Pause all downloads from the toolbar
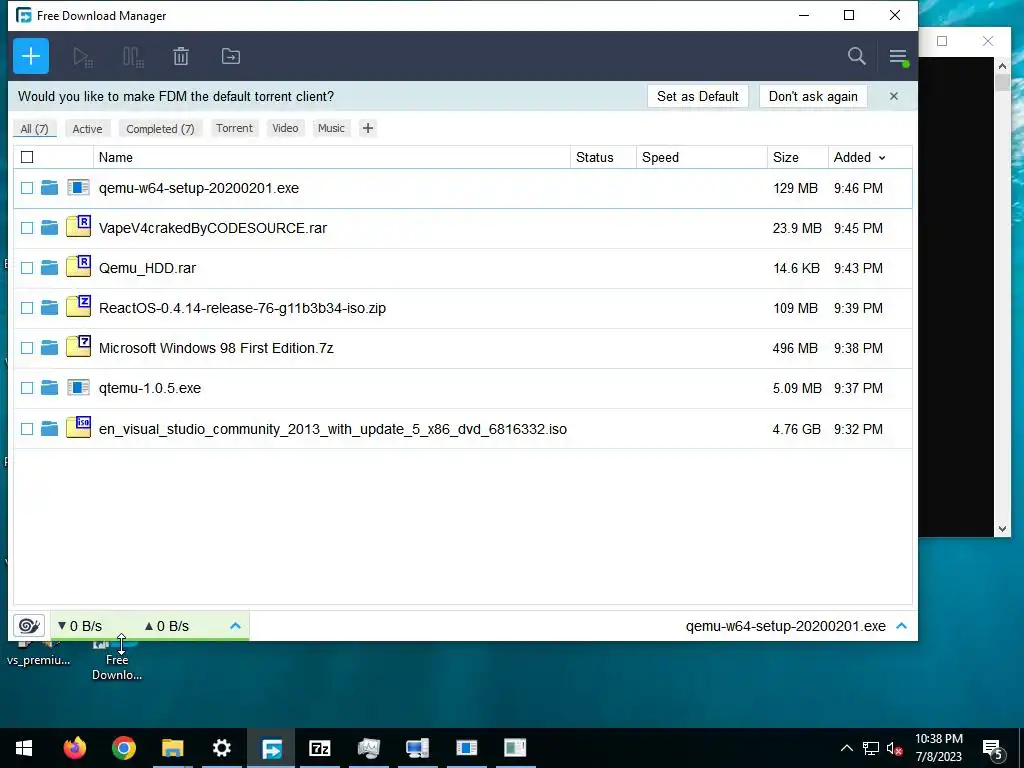1024x768 pixels. pos(133,57)
